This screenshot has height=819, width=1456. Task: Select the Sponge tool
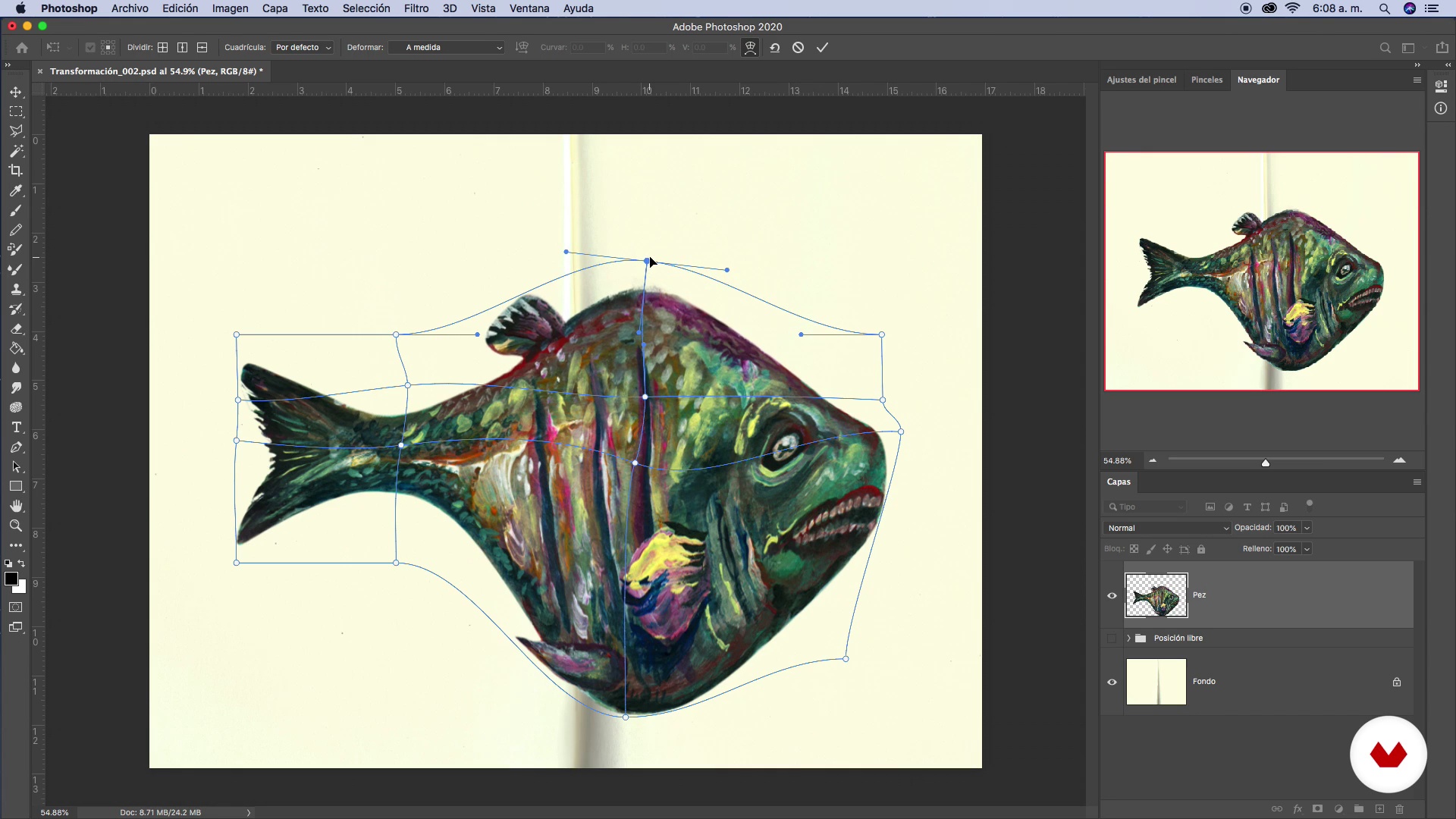(x=16, y=407)
